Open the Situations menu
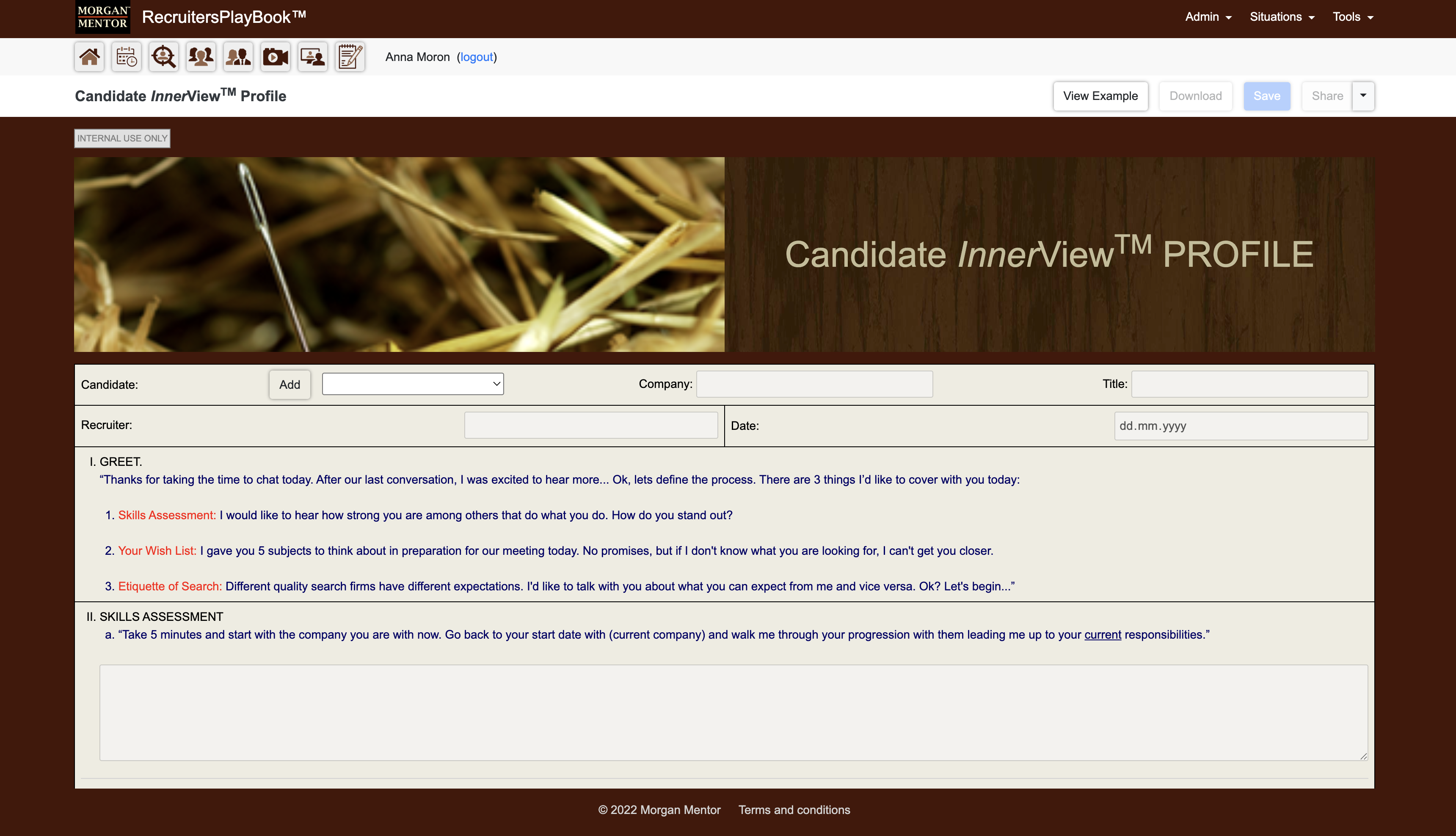1456x836 pixels. [1282, 17]
